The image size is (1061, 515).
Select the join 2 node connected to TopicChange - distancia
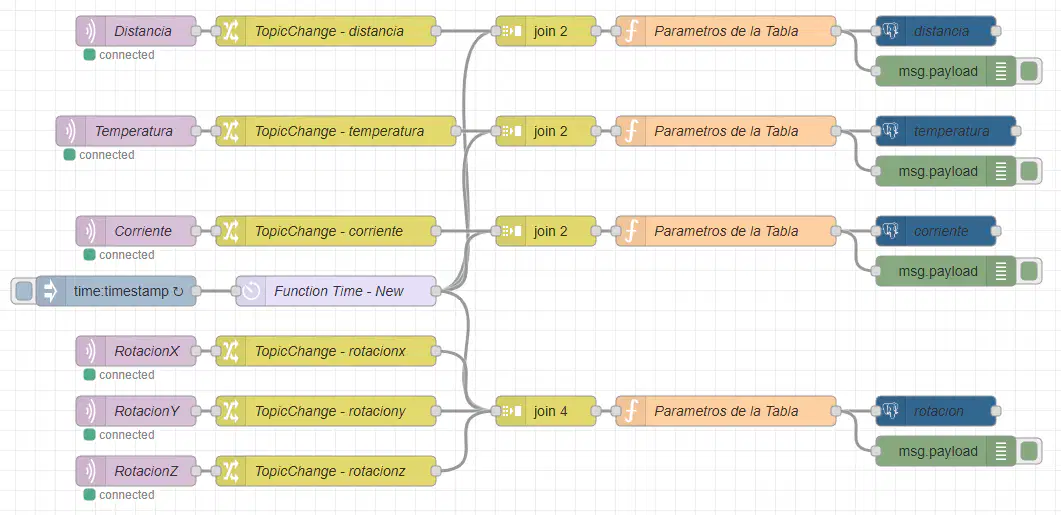pos(546,31)
